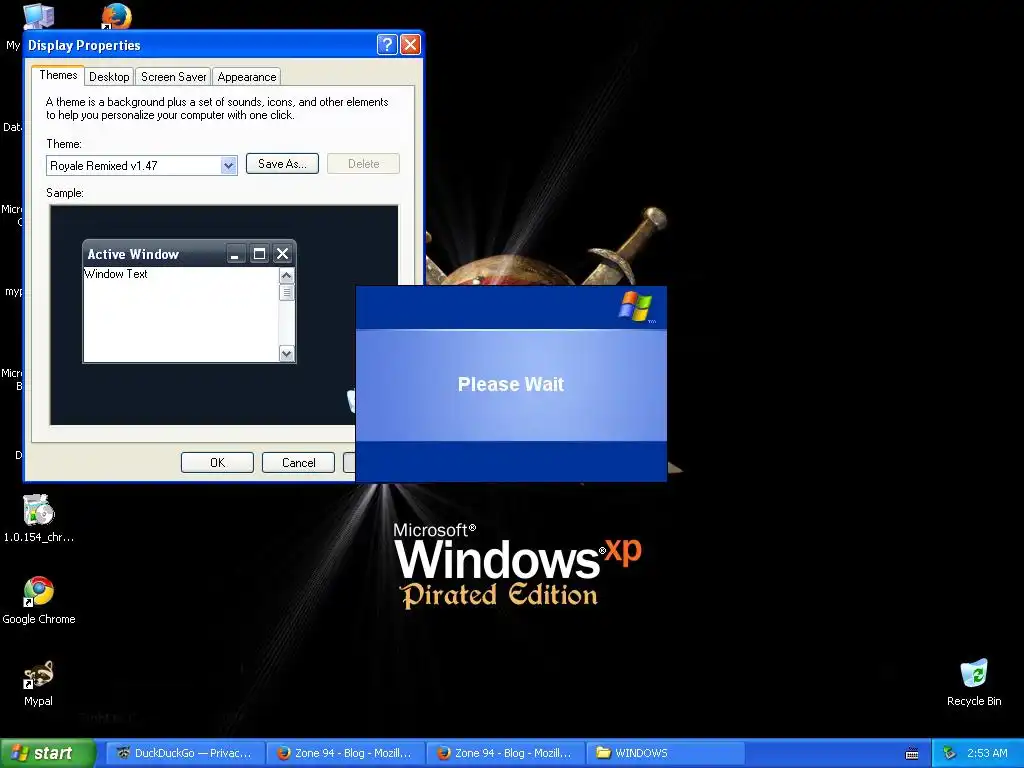Click the sample window minimize icon
This screenshot has height=768, width=1024.
(x=235, y=253)
